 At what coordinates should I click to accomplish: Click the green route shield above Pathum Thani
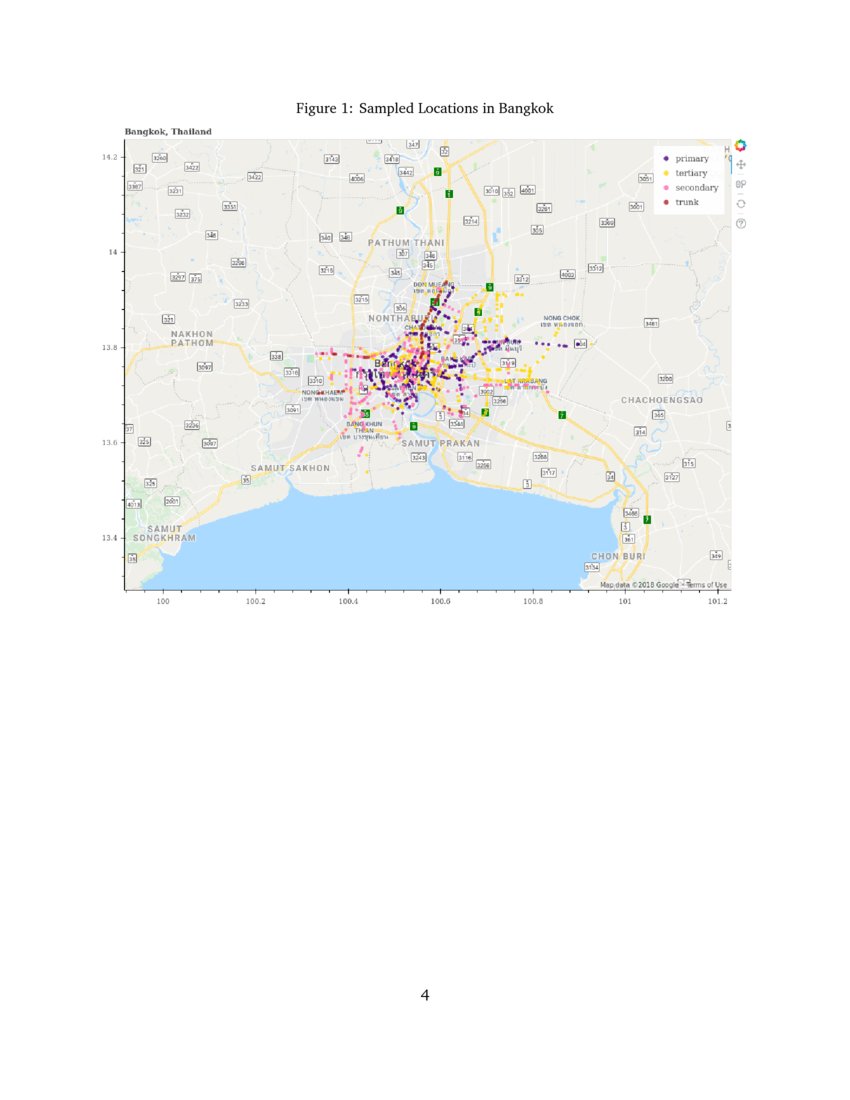[437, 172]
